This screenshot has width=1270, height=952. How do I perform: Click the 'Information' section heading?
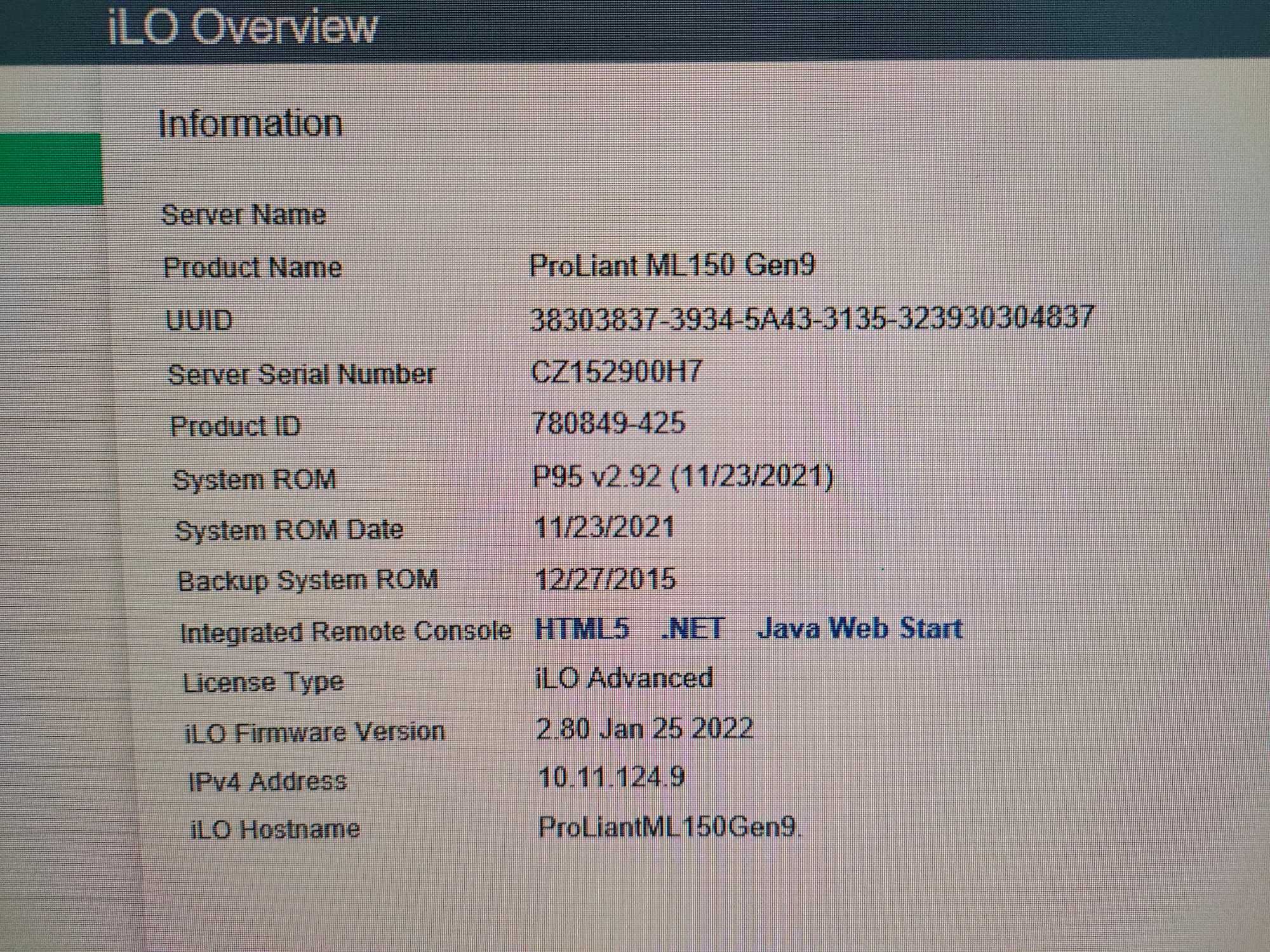[250, 123]
